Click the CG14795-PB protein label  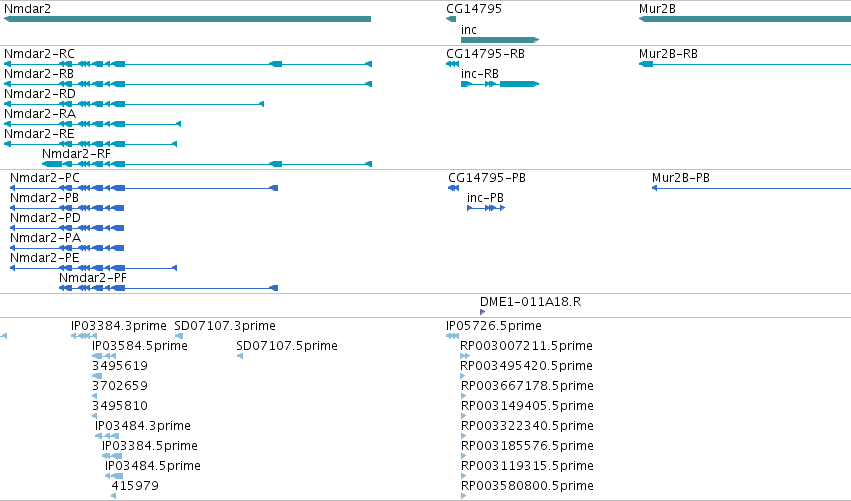487,178
